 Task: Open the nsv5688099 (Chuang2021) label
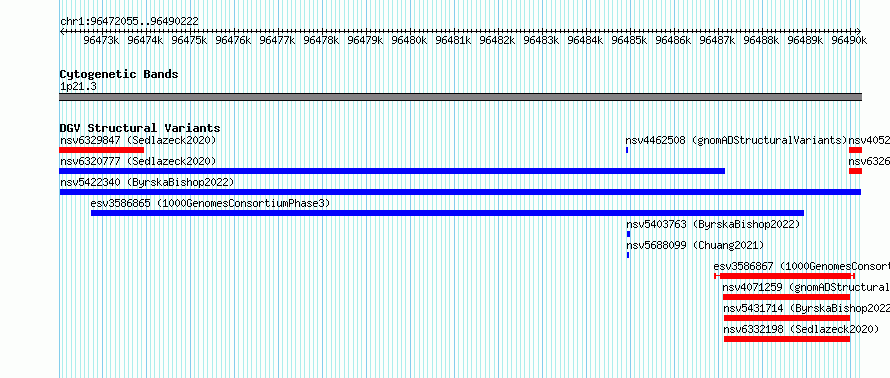click(x=695, y=245)
